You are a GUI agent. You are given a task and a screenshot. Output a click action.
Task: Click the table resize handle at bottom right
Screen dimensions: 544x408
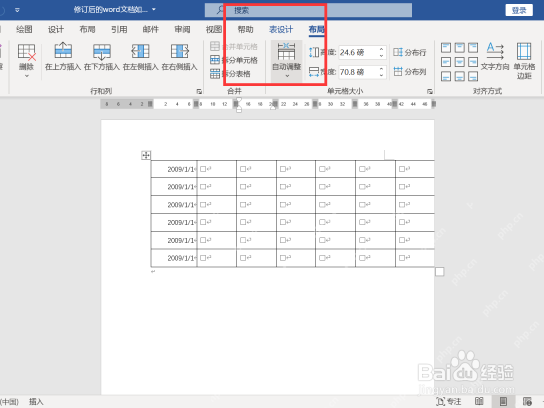coord(440,272)
